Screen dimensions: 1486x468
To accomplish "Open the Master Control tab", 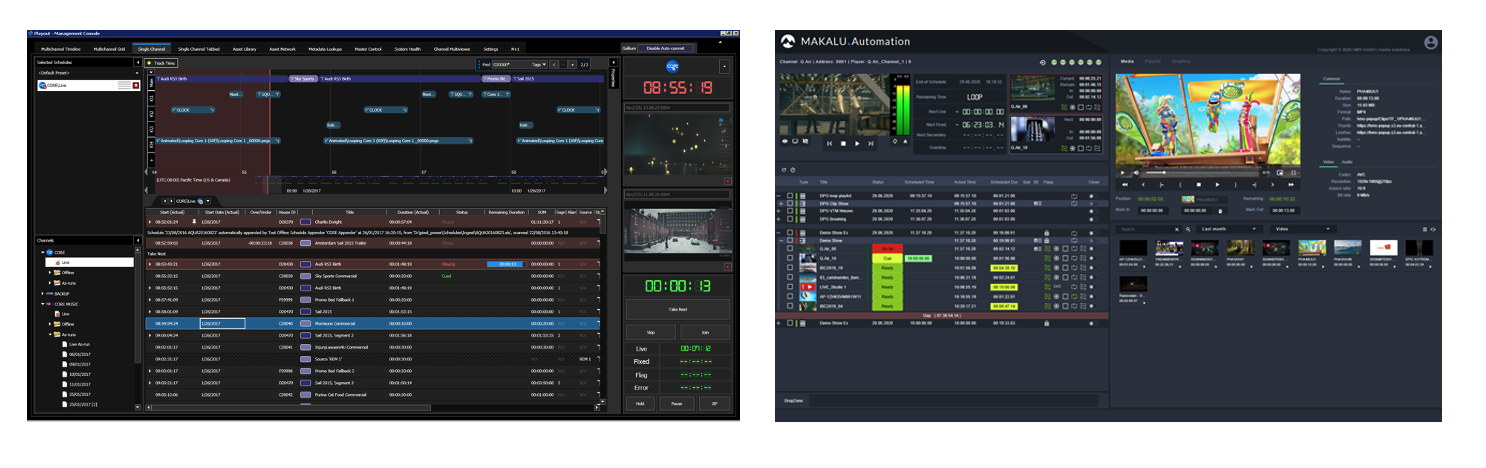I will pyautogui.click(x=368, y=48).
